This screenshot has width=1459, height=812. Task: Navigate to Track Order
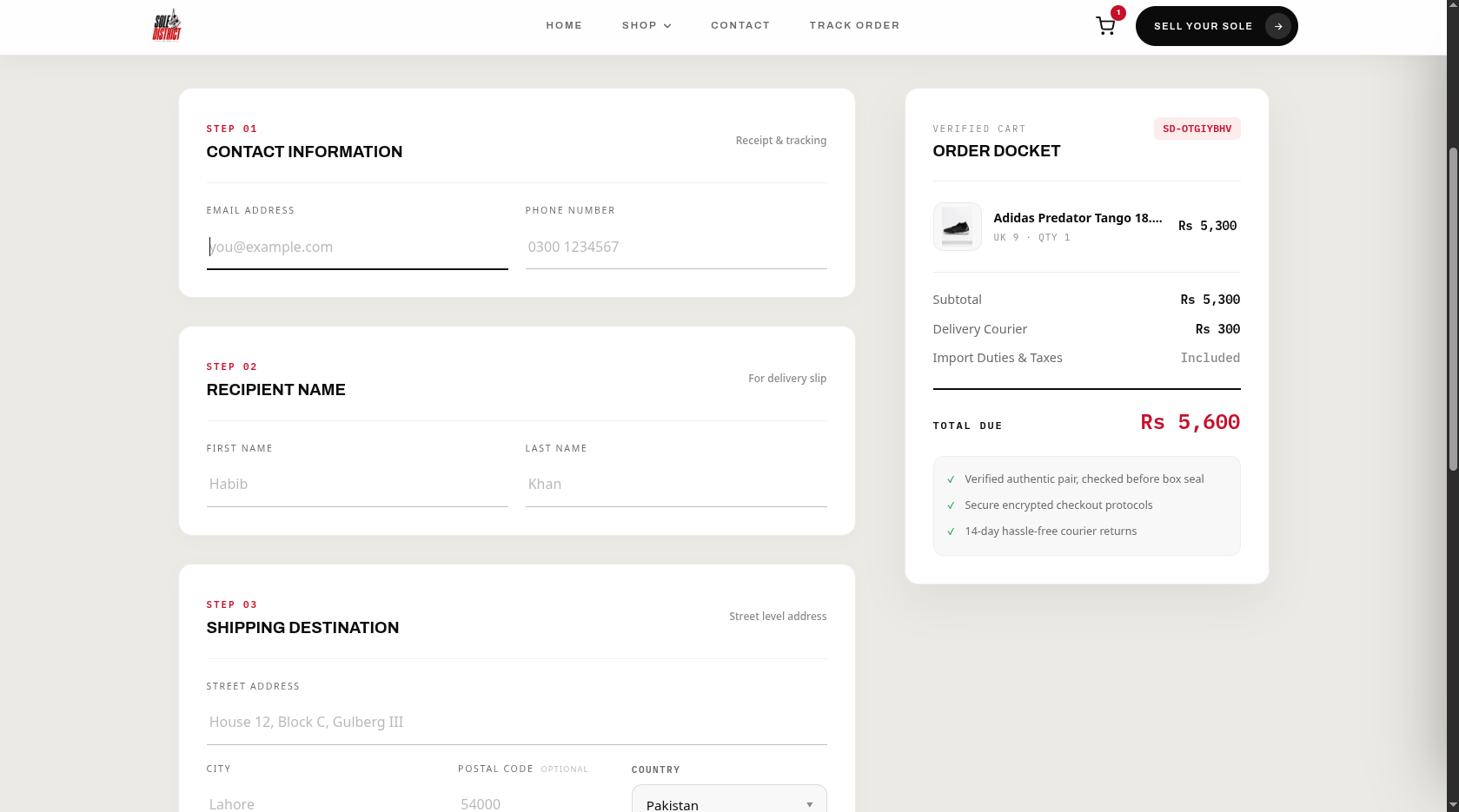854,25
